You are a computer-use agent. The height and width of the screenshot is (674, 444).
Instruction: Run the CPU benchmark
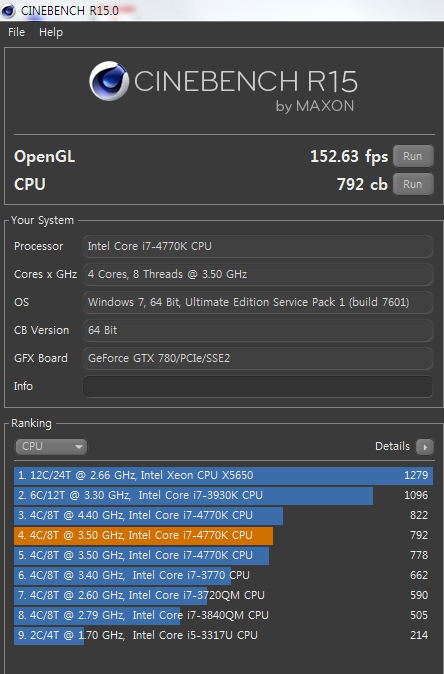click(x=413, y=184)
